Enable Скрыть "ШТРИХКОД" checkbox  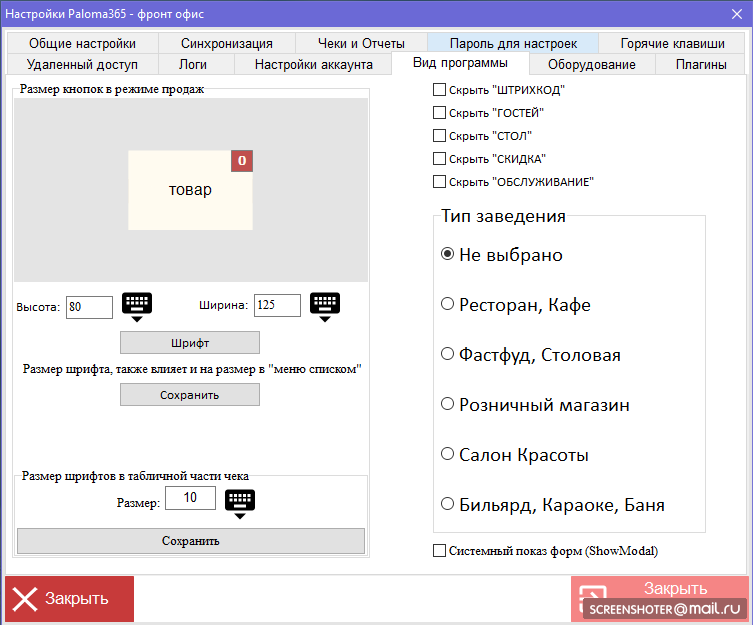439,90
